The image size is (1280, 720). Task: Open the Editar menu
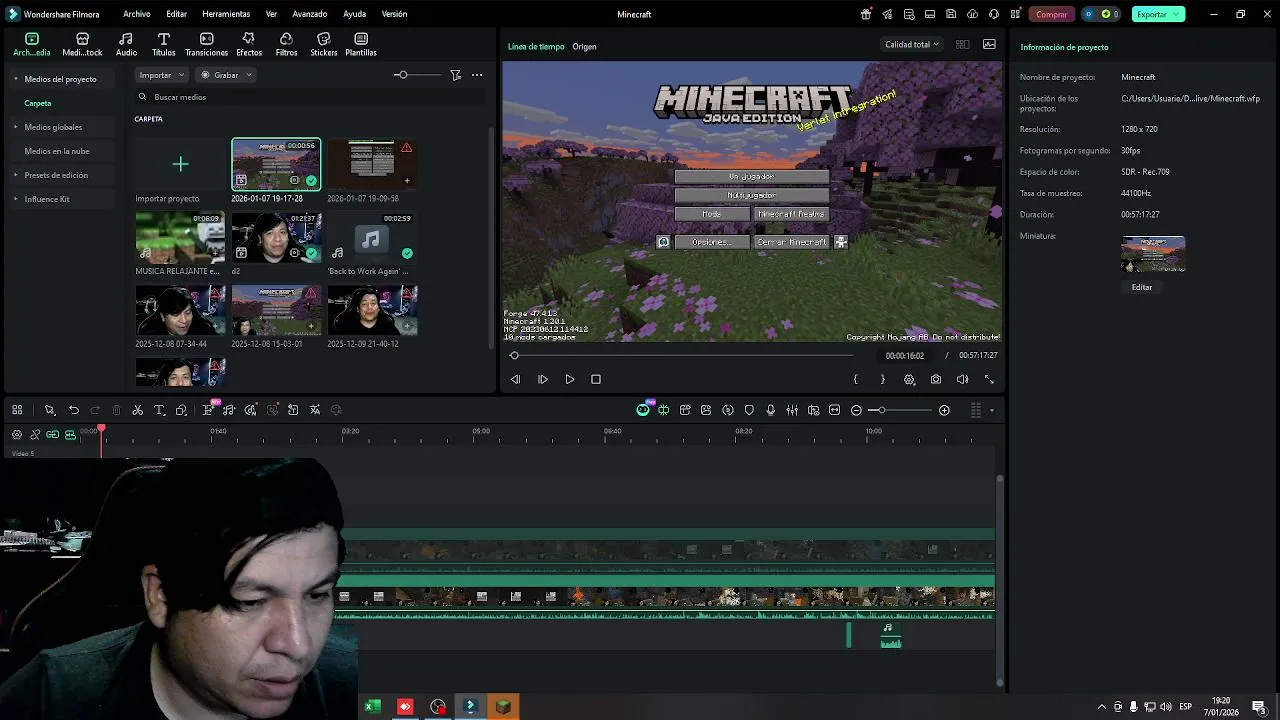[x=176, y=14]
